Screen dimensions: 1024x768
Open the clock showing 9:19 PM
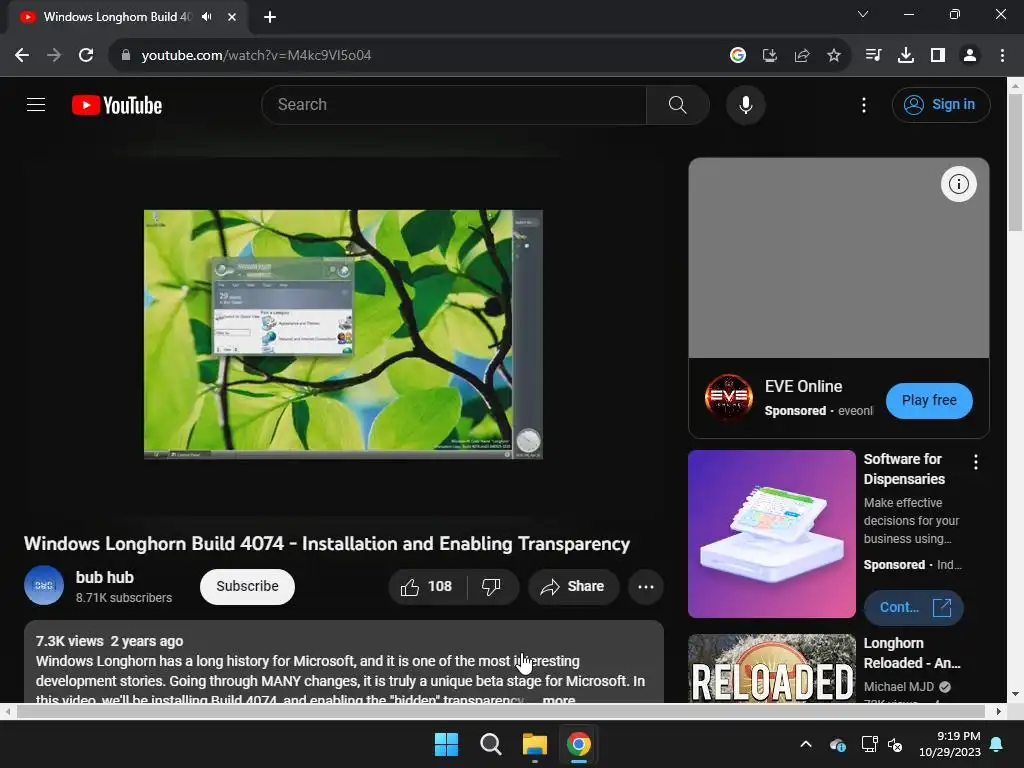pos(950,744)
